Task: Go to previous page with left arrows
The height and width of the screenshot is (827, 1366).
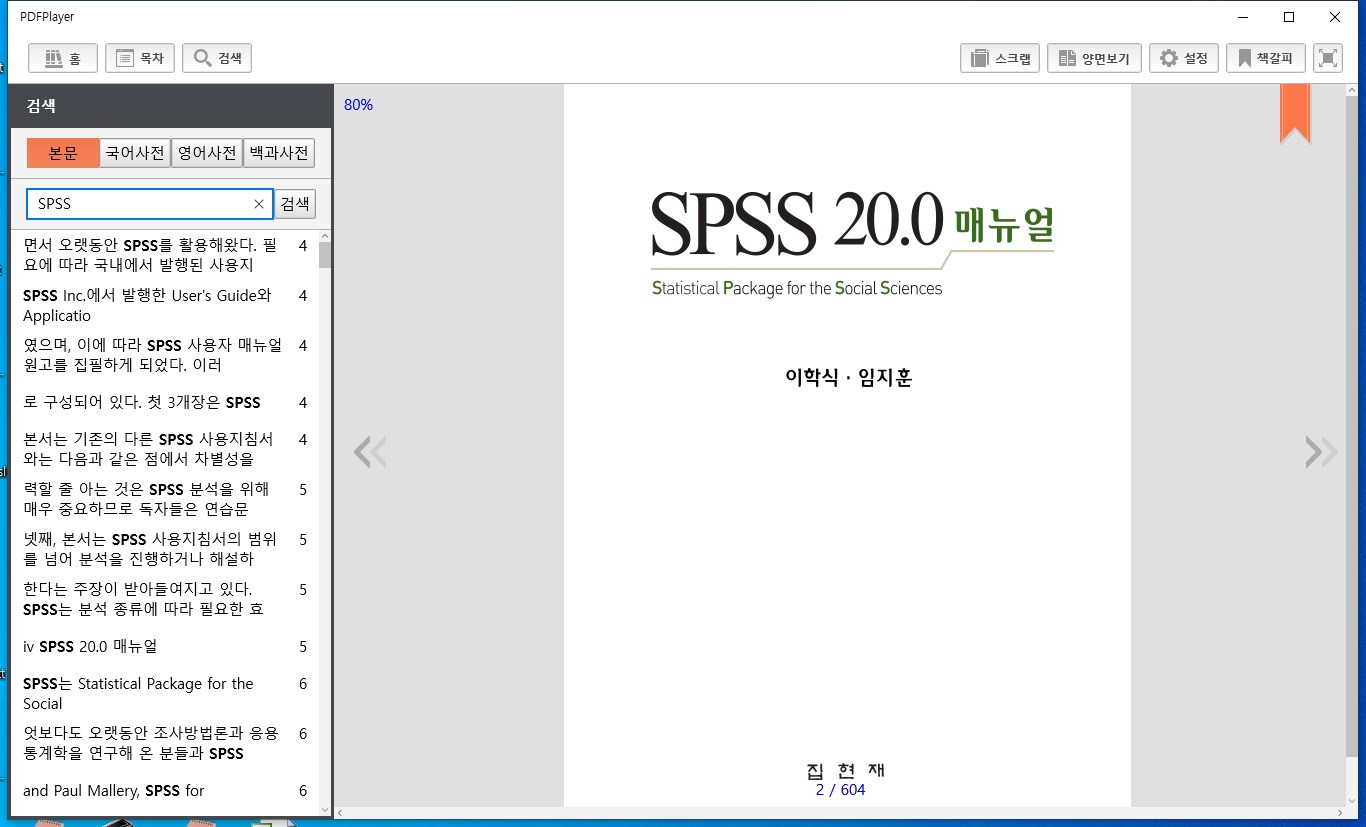Action: tap(369, 452)
